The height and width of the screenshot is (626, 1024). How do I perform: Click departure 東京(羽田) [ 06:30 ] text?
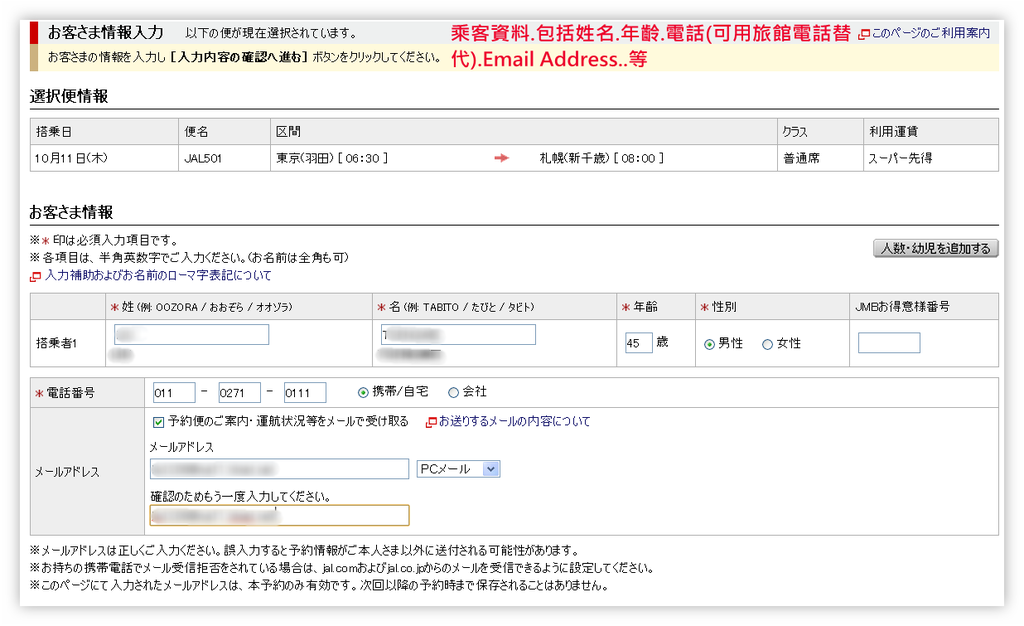pyautogui.click(x=332, y=159)
